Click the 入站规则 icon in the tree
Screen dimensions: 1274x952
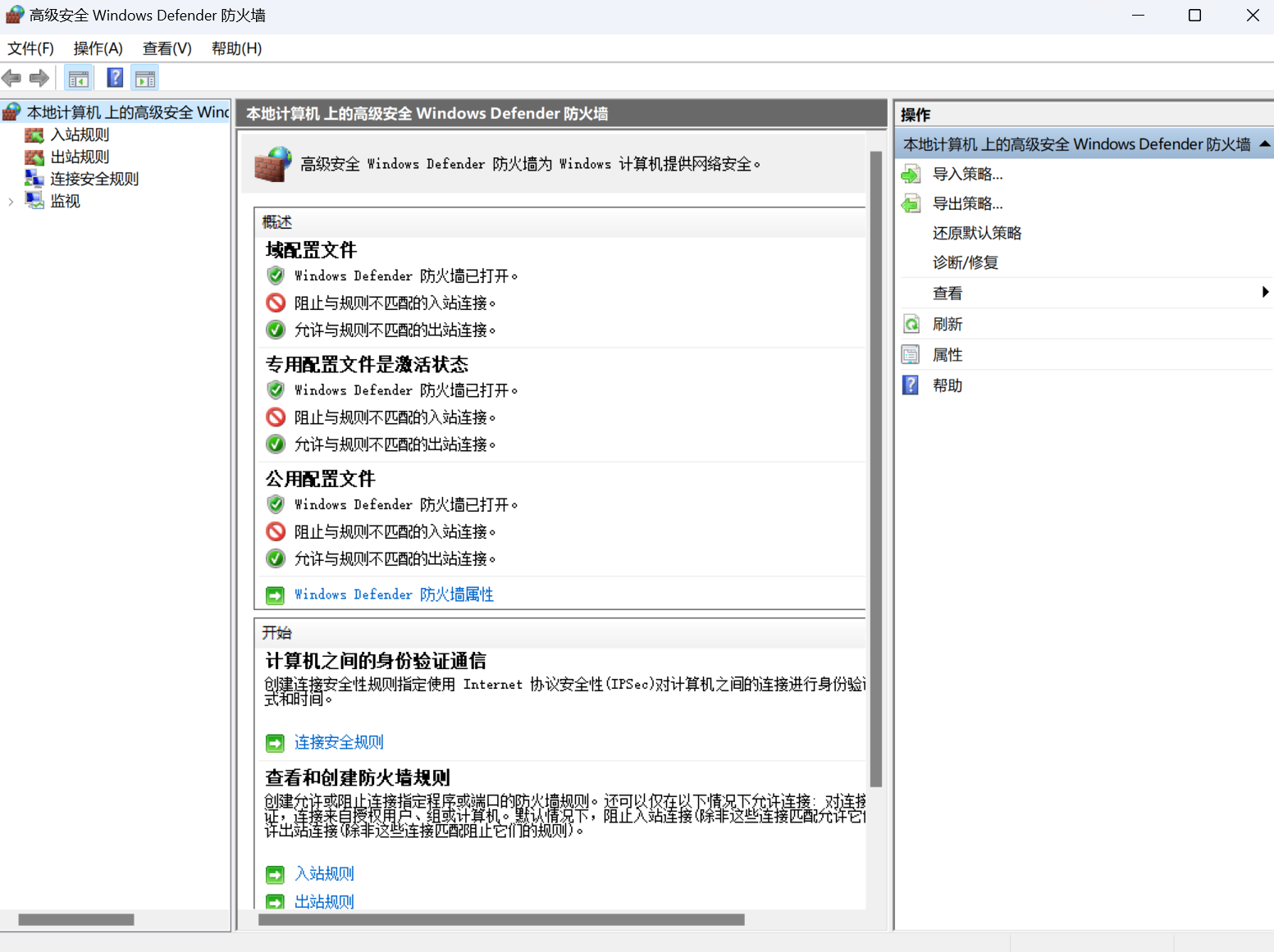(x=34, y=135)
